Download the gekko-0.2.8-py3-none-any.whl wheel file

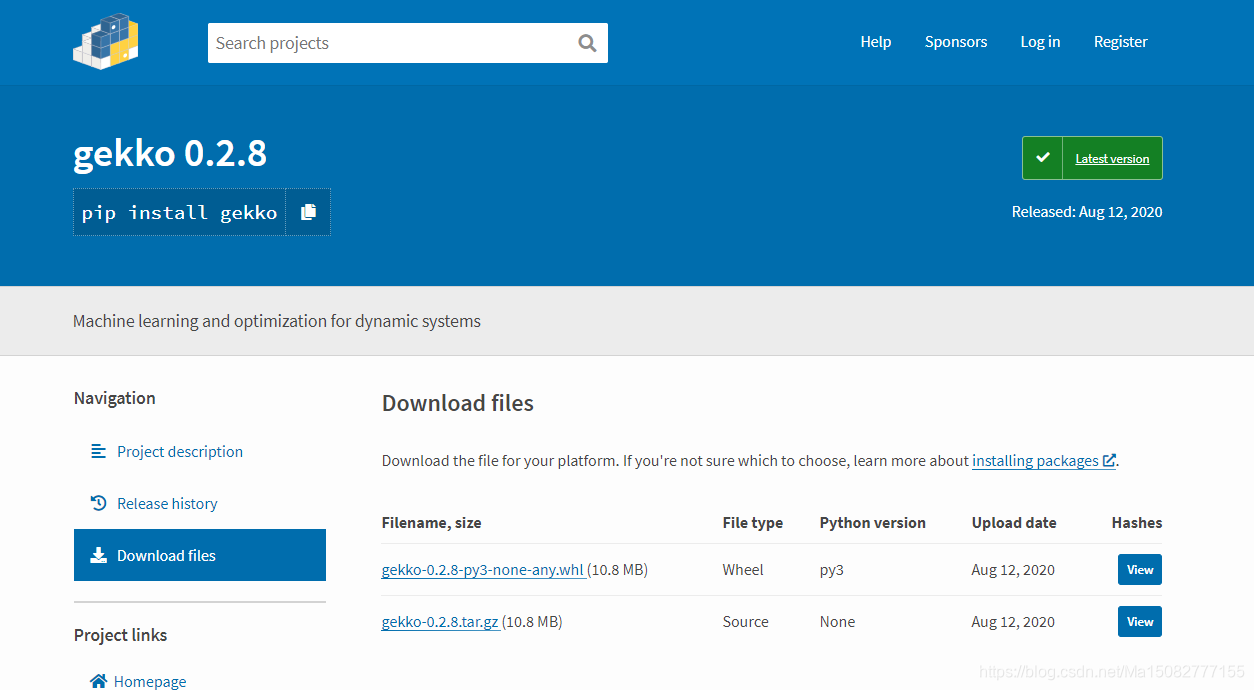[x=484, y=569]
